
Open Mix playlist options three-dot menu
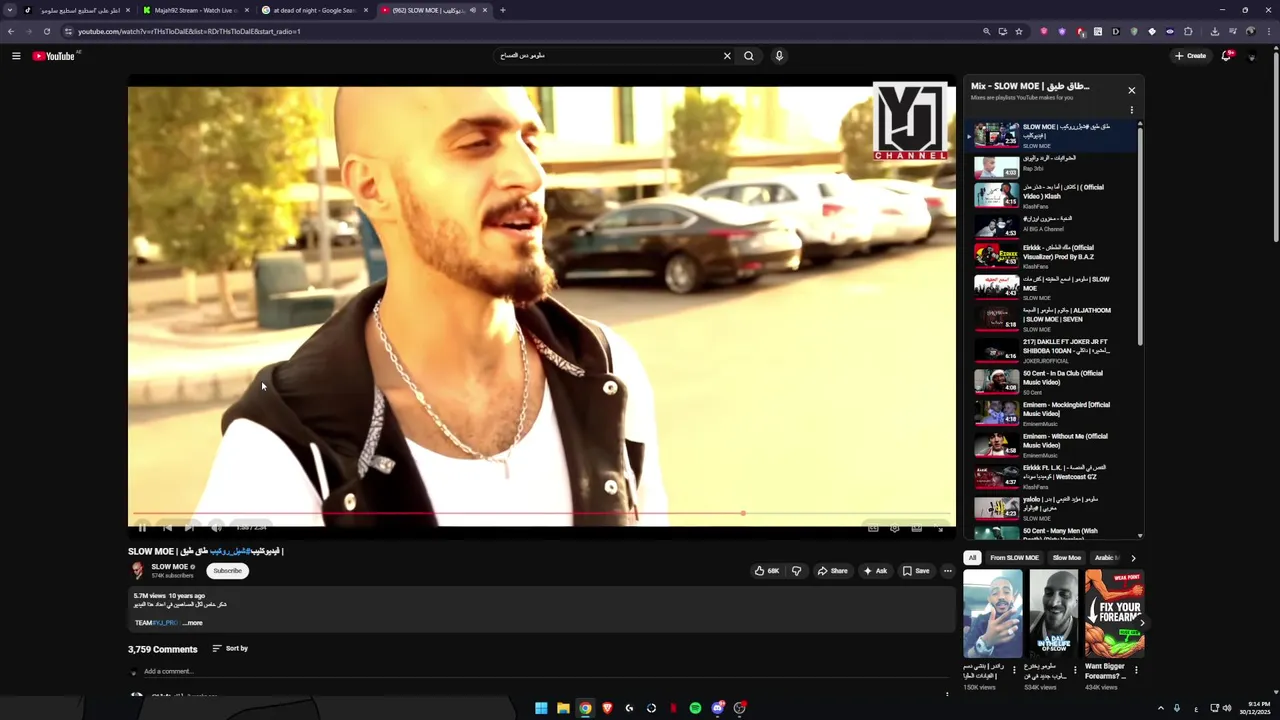(x=1132, y=110)
